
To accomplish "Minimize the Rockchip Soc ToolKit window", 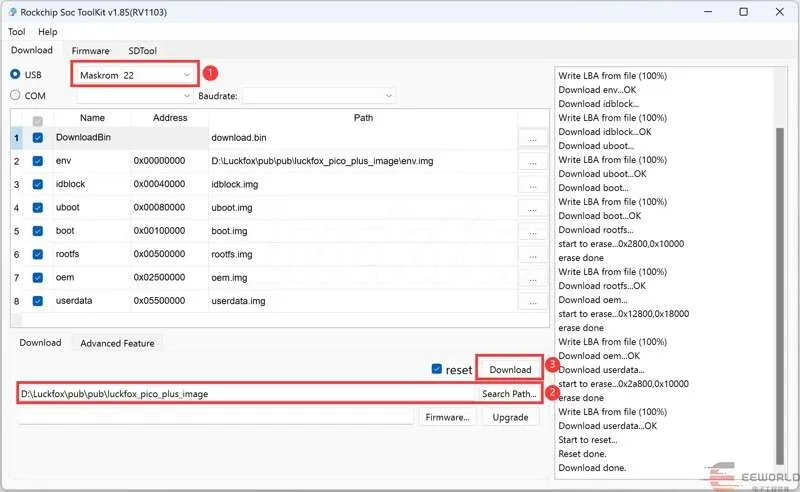I will [708, 12].
